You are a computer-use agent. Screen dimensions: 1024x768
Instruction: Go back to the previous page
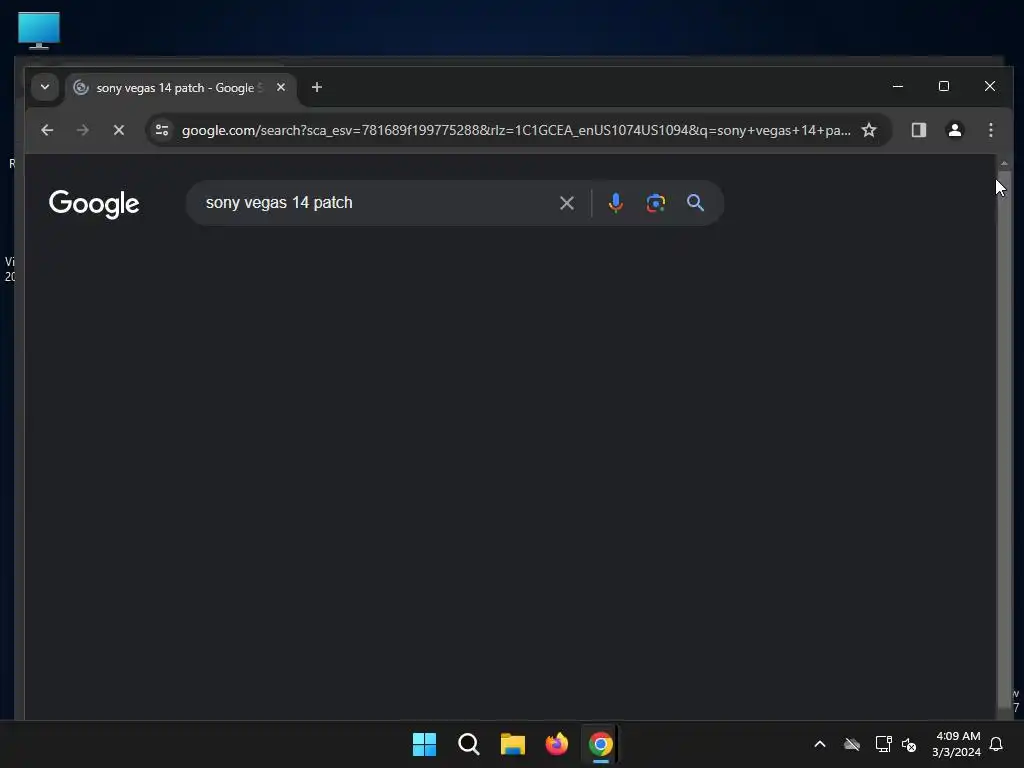tap(47, 130)
